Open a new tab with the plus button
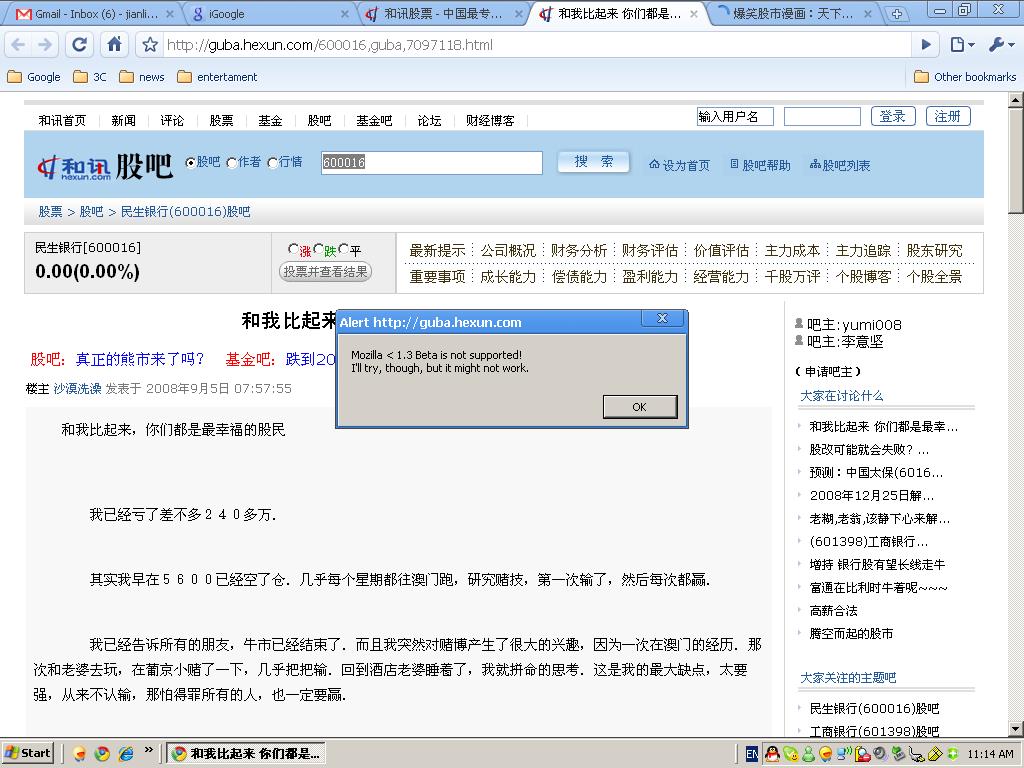 (896, 14)
